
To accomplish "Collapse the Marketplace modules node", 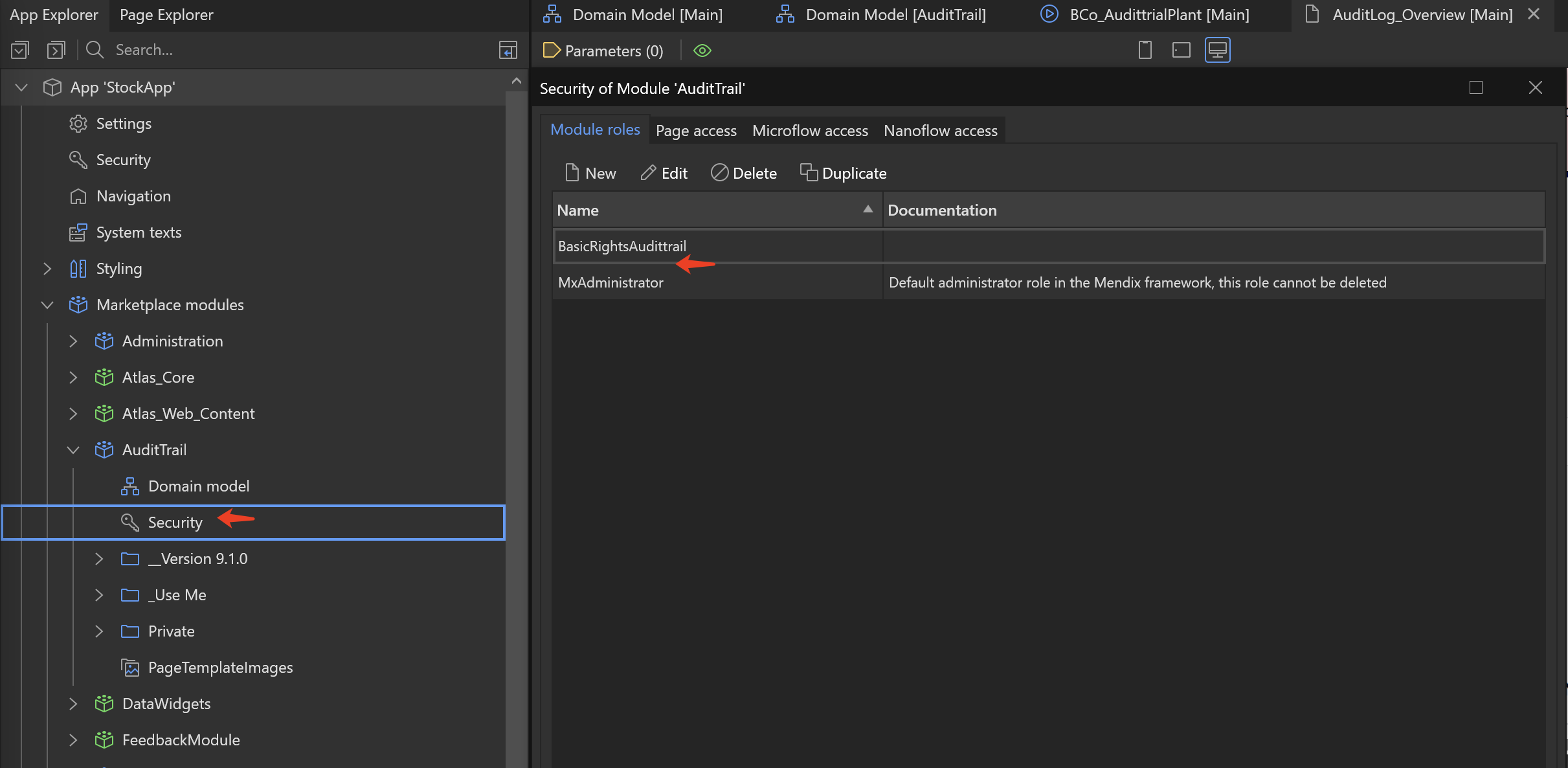I will pos(47,305).
